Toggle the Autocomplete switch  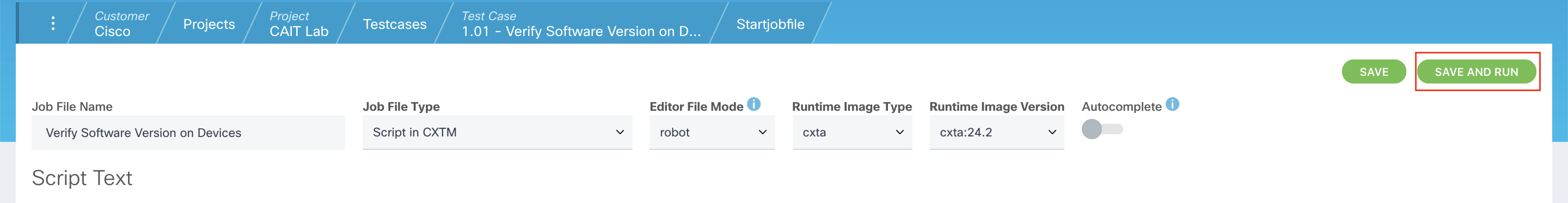pos(1102,129)
